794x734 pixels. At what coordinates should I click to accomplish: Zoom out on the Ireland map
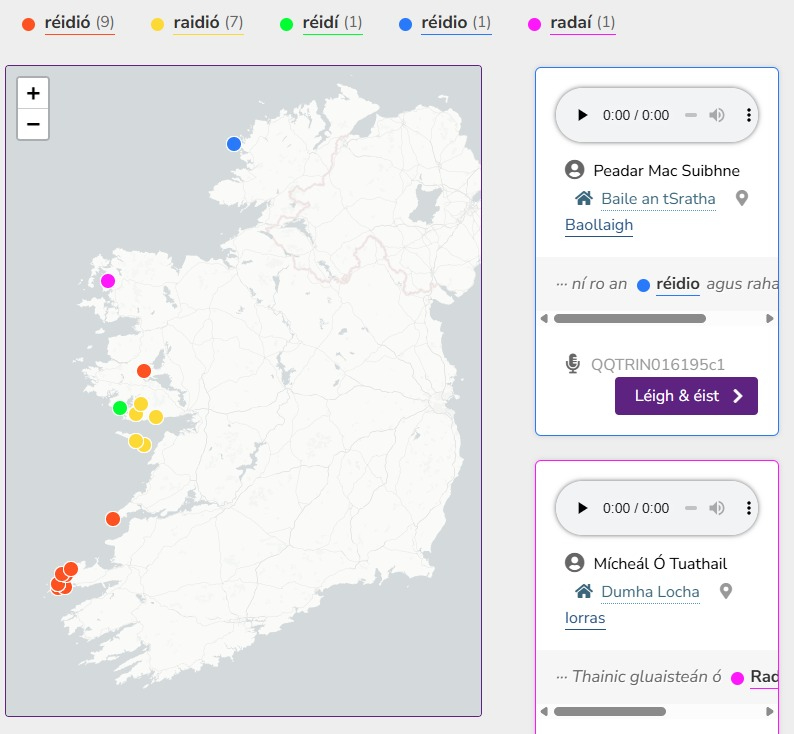[33, 124]
